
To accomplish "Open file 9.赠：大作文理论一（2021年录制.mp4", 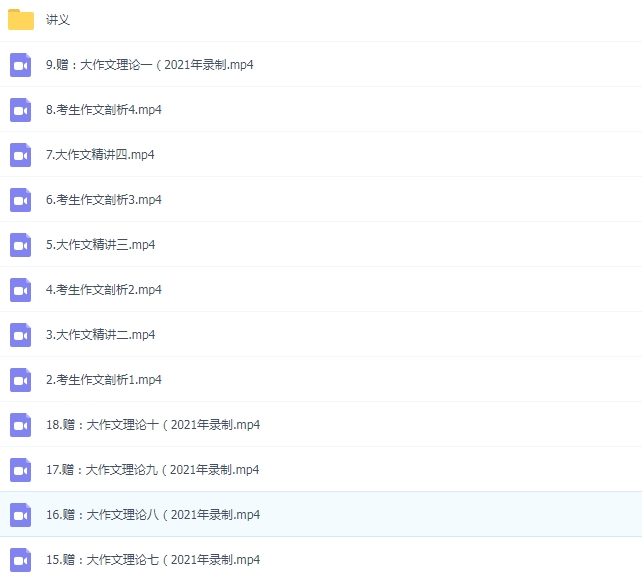I will click(149, 65).
